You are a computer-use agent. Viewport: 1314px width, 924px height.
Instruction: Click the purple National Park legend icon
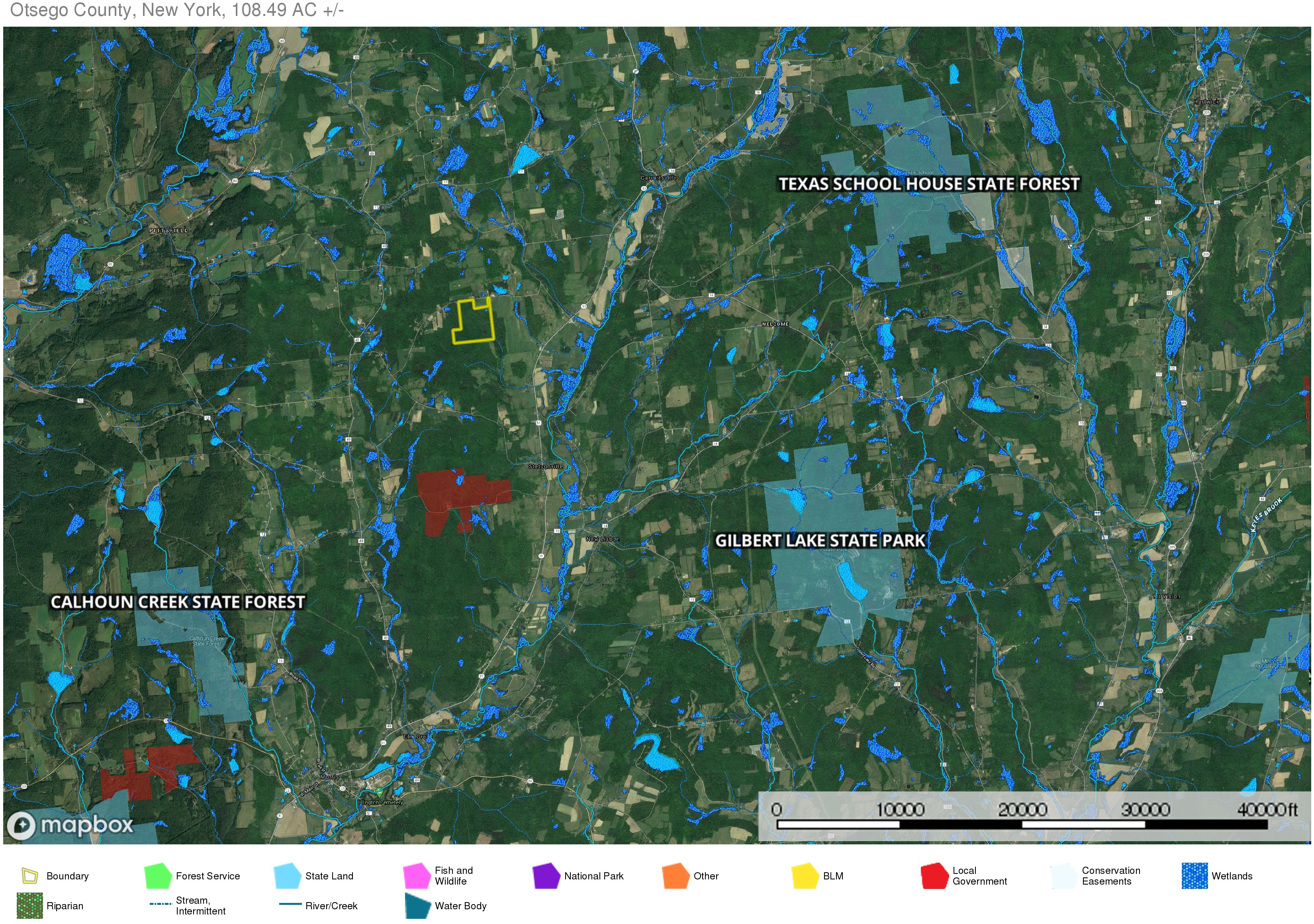(546, 875)
